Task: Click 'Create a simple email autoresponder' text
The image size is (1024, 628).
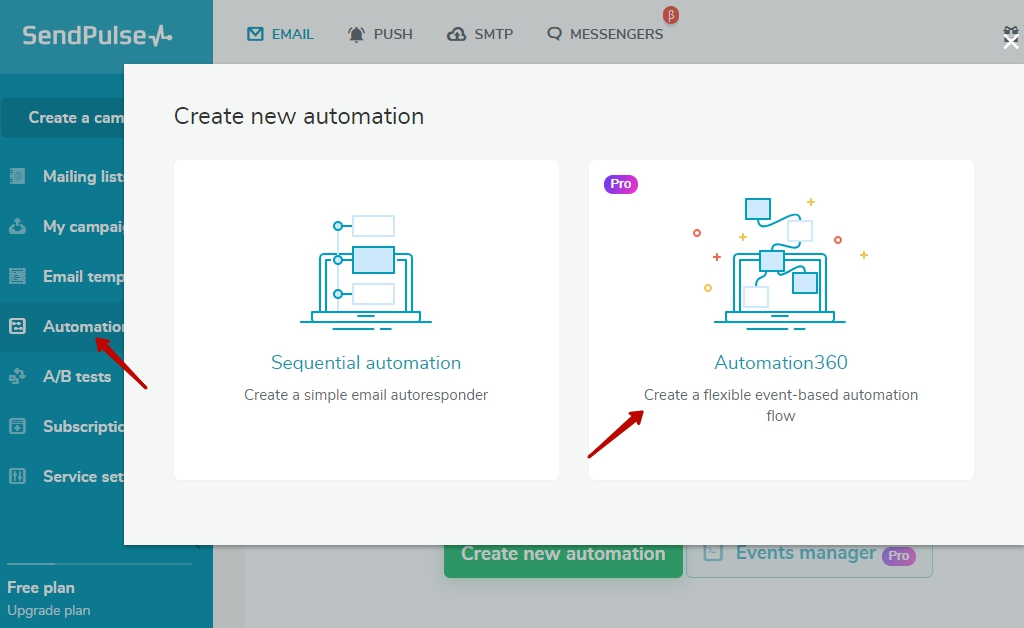Action: point(366,395)
